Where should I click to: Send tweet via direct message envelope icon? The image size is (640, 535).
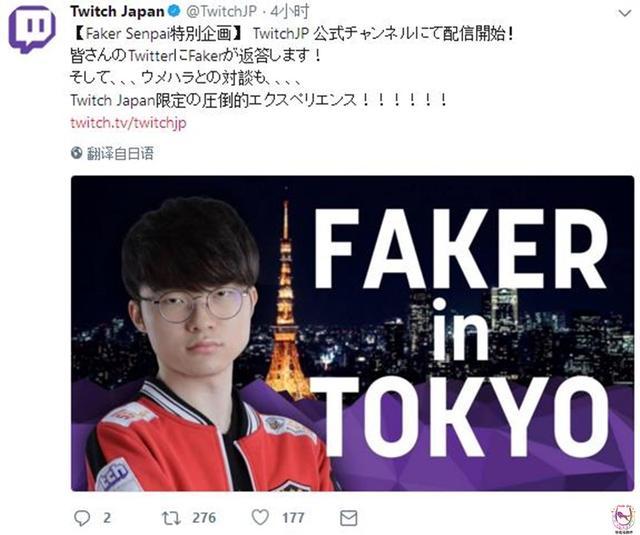point(349,518)
